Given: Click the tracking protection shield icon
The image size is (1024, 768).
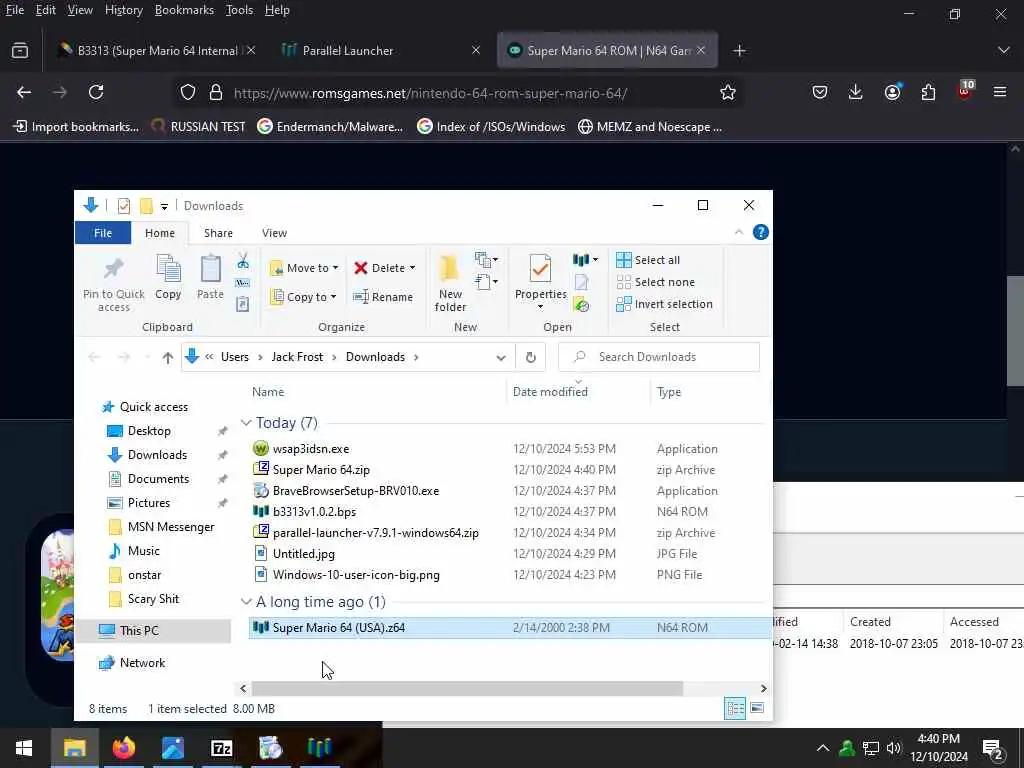Looking at the screenshot, I should [188, 93].
